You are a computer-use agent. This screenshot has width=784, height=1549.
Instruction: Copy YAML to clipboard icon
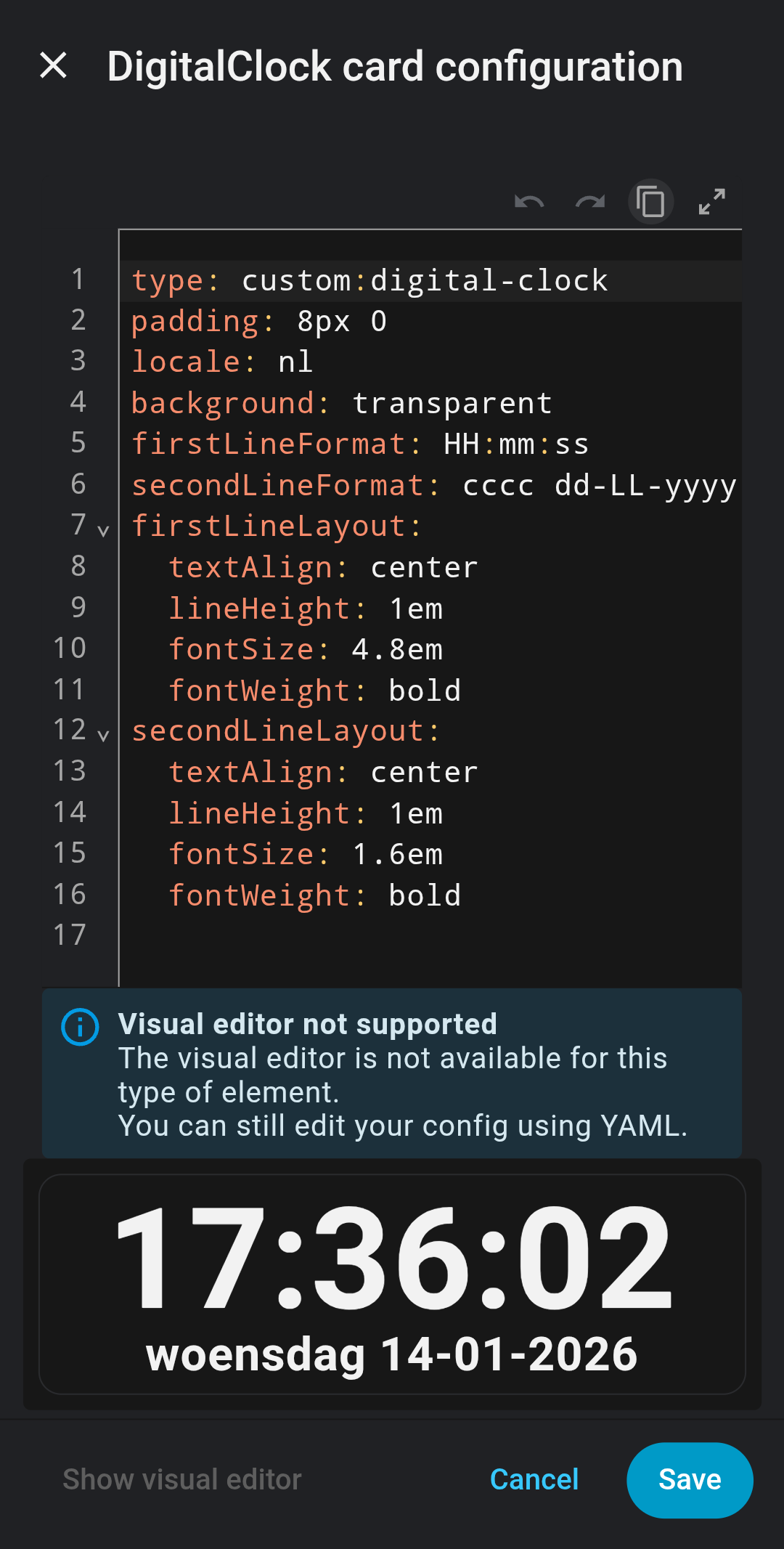tap(650, 202)
